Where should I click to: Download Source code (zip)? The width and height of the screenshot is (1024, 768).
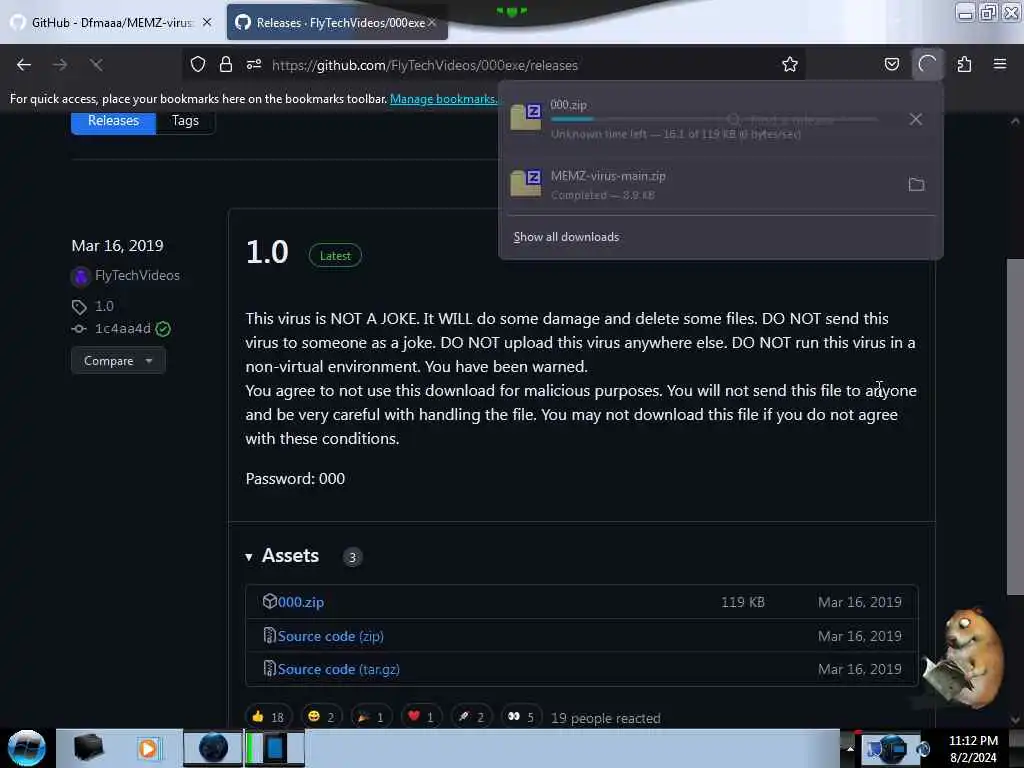click(330, 636)
